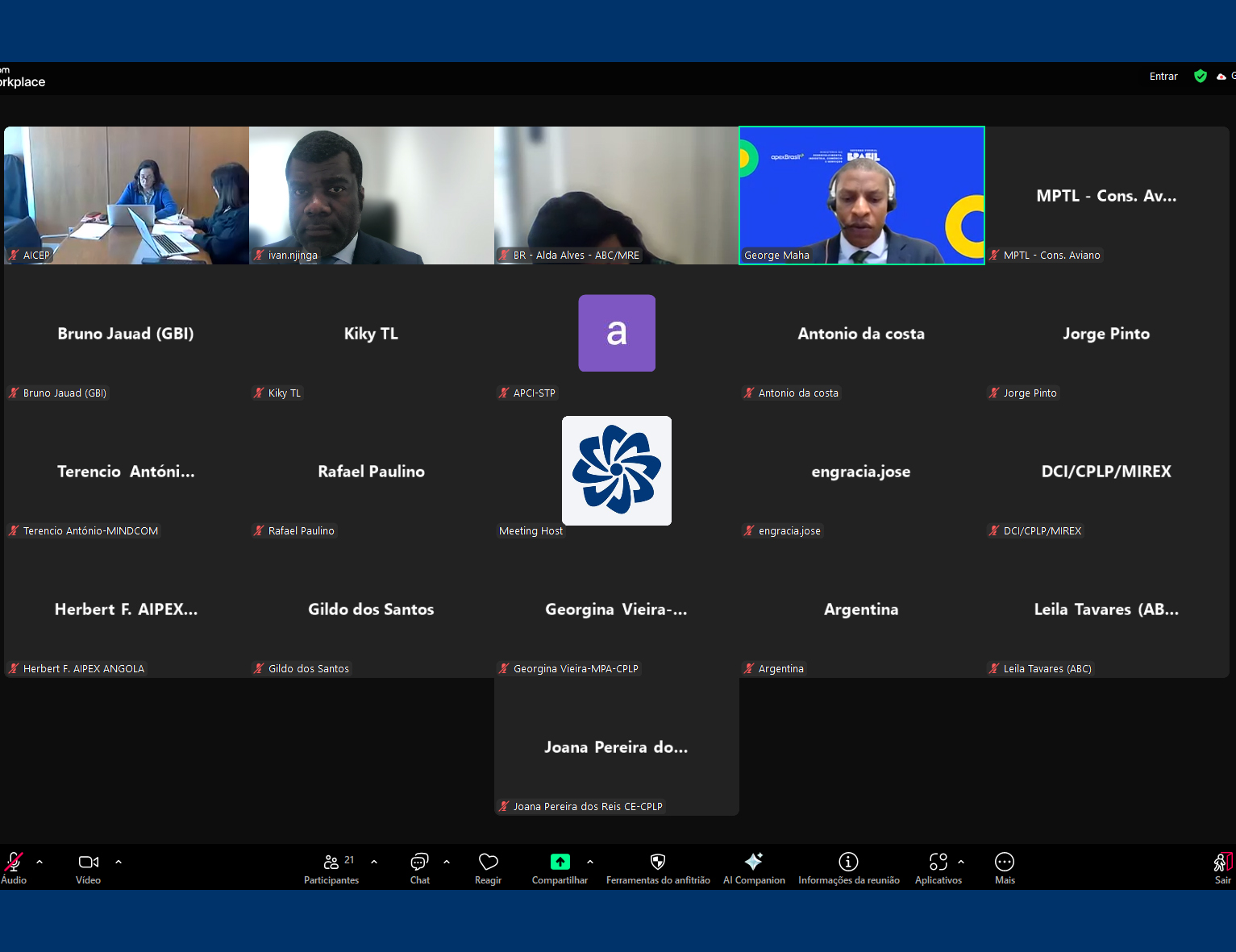Screen dimensions: 1236x952
Task: Click the Entrar sign-in link
Action: point(1163,77)
